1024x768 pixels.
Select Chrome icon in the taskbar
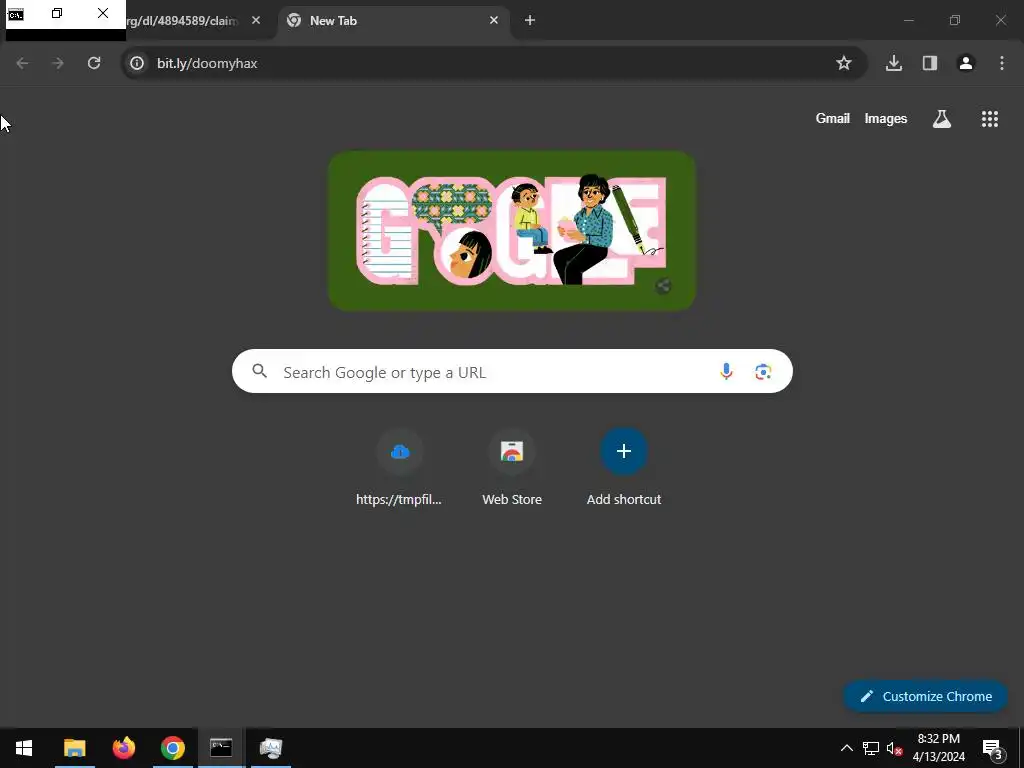pos(172,748)
